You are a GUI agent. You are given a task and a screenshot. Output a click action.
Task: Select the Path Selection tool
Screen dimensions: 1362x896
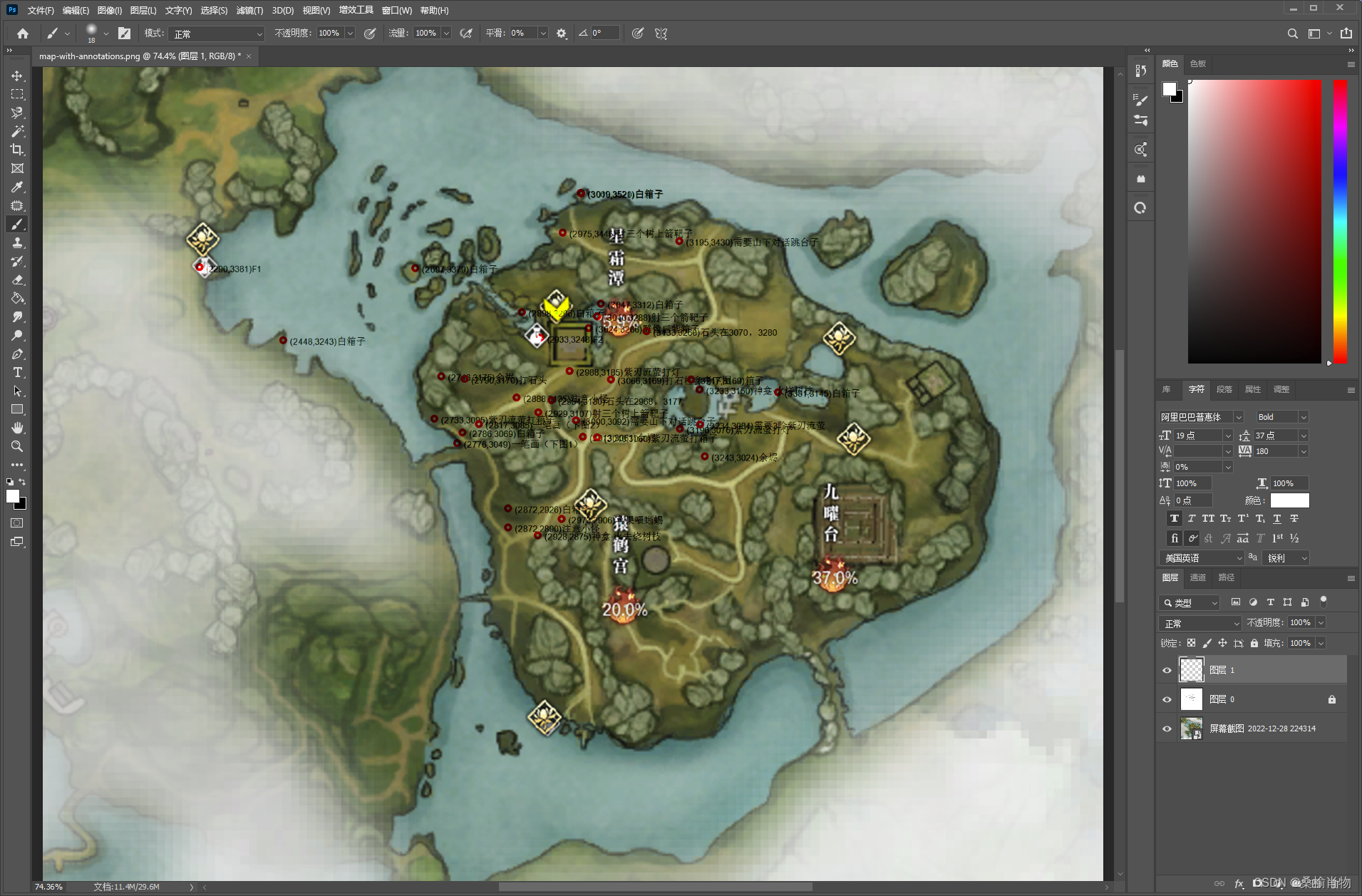tap(17, 391)
